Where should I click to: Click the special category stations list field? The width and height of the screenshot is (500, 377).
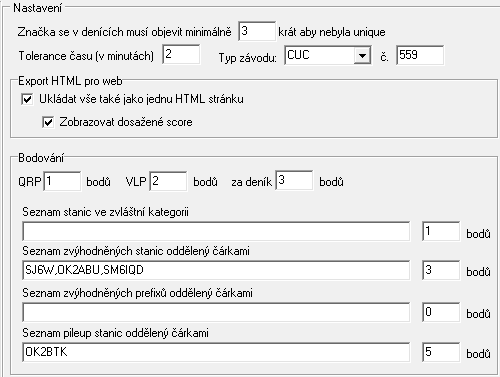216,231
